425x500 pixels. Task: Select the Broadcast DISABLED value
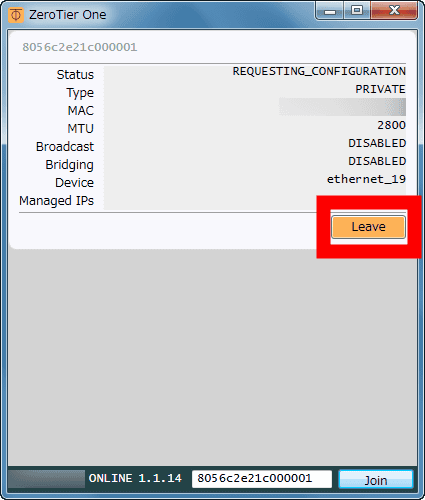click(x=377, y=143)
